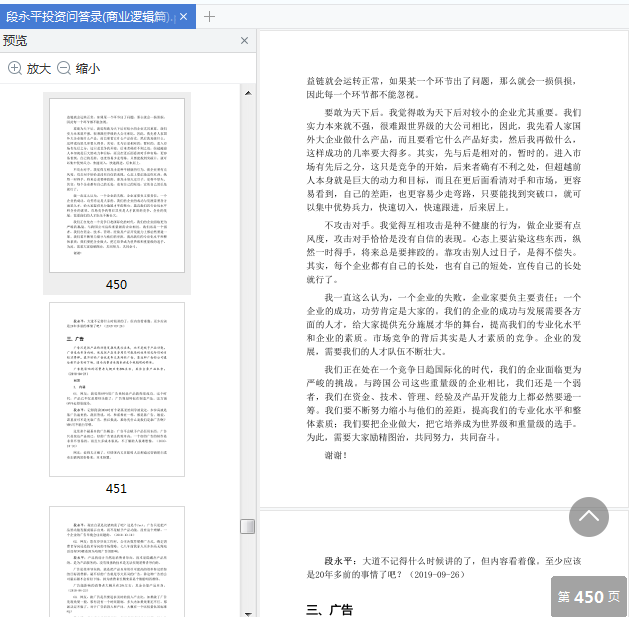
Task: Click the 第 450 页 page indicator
Action: [588, 597]
